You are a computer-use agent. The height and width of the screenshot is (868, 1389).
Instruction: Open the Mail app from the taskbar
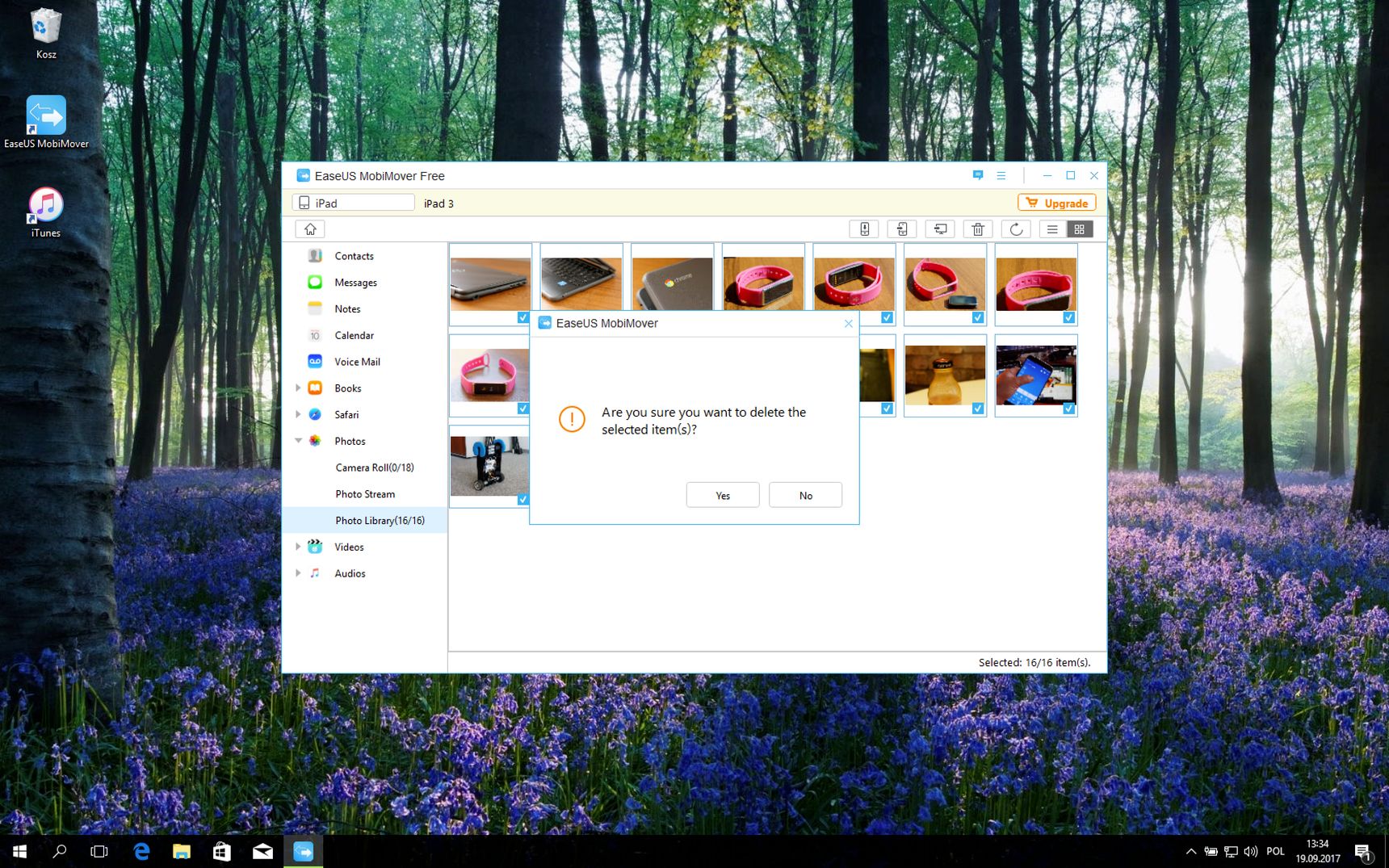click(x=262, y=851)
